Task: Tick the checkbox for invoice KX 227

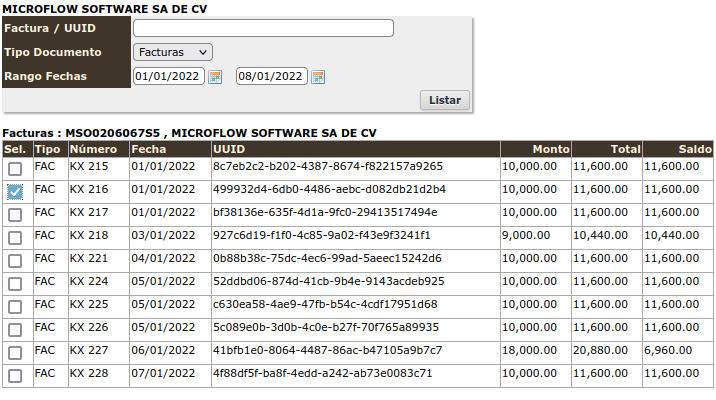Action: tap(15, 353)
